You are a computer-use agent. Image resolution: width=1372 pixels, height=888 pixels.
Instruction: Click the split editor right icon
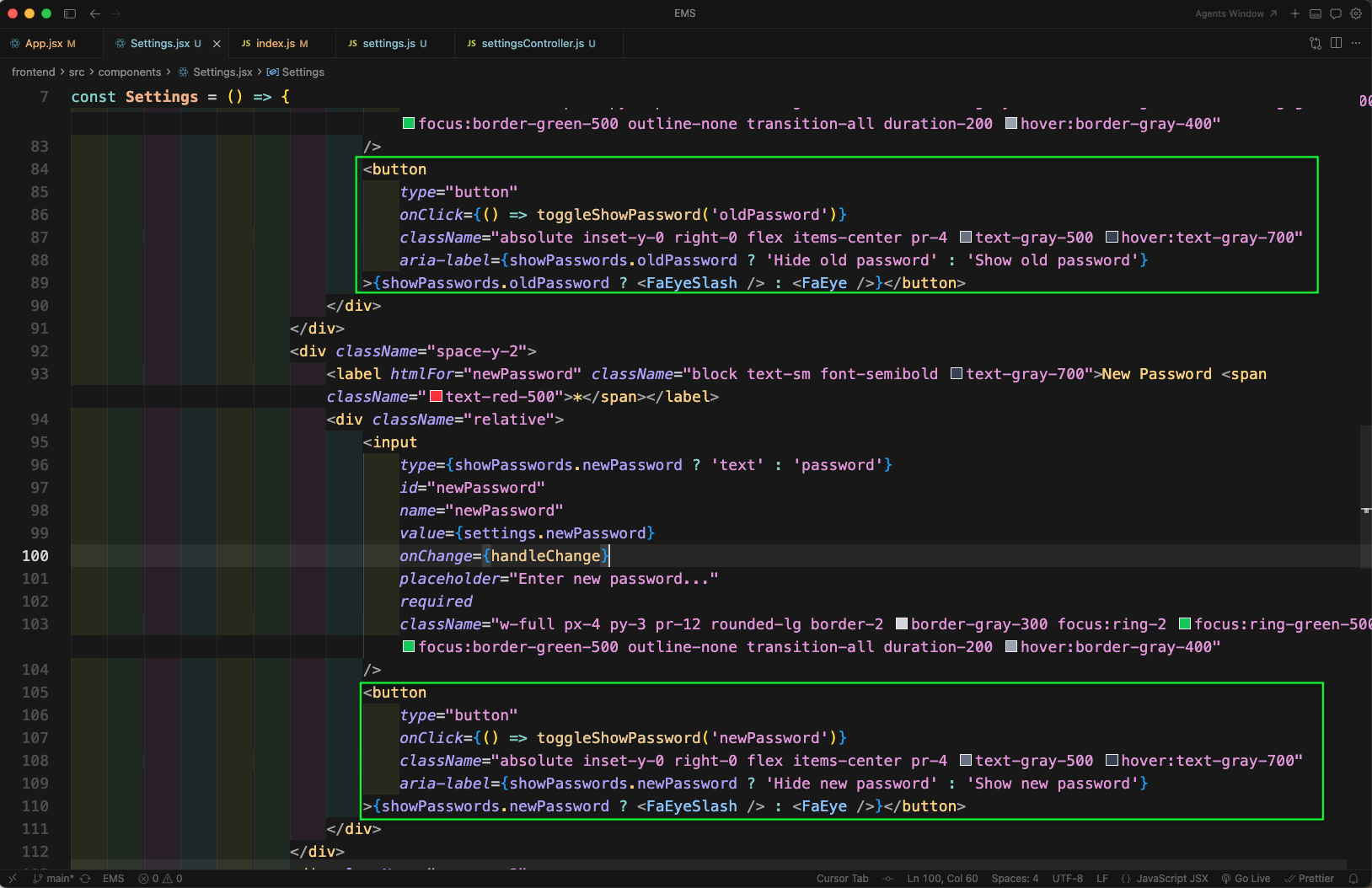click(1336, 43)
